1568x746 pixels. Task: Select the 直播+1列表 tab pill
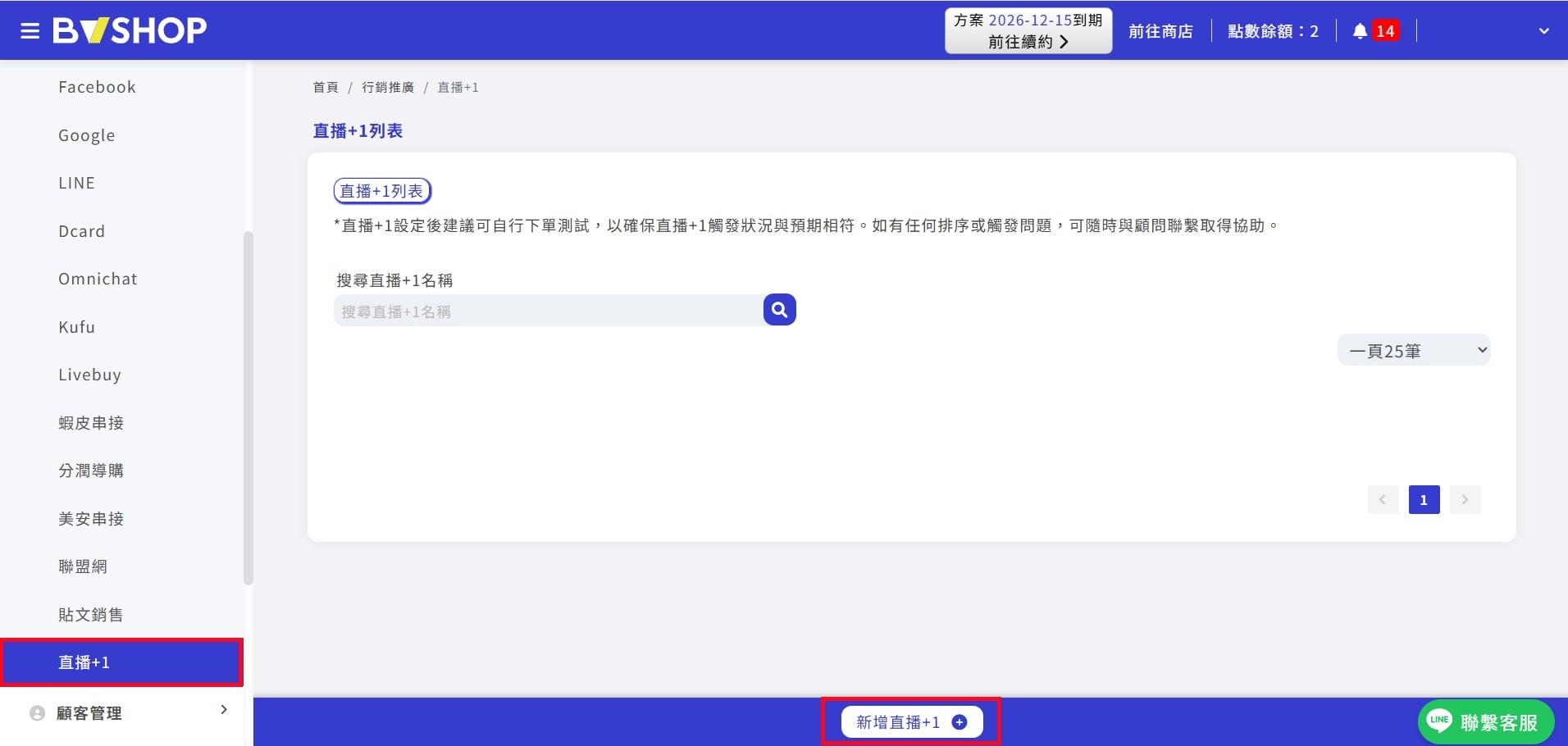(x=382, y=191)
